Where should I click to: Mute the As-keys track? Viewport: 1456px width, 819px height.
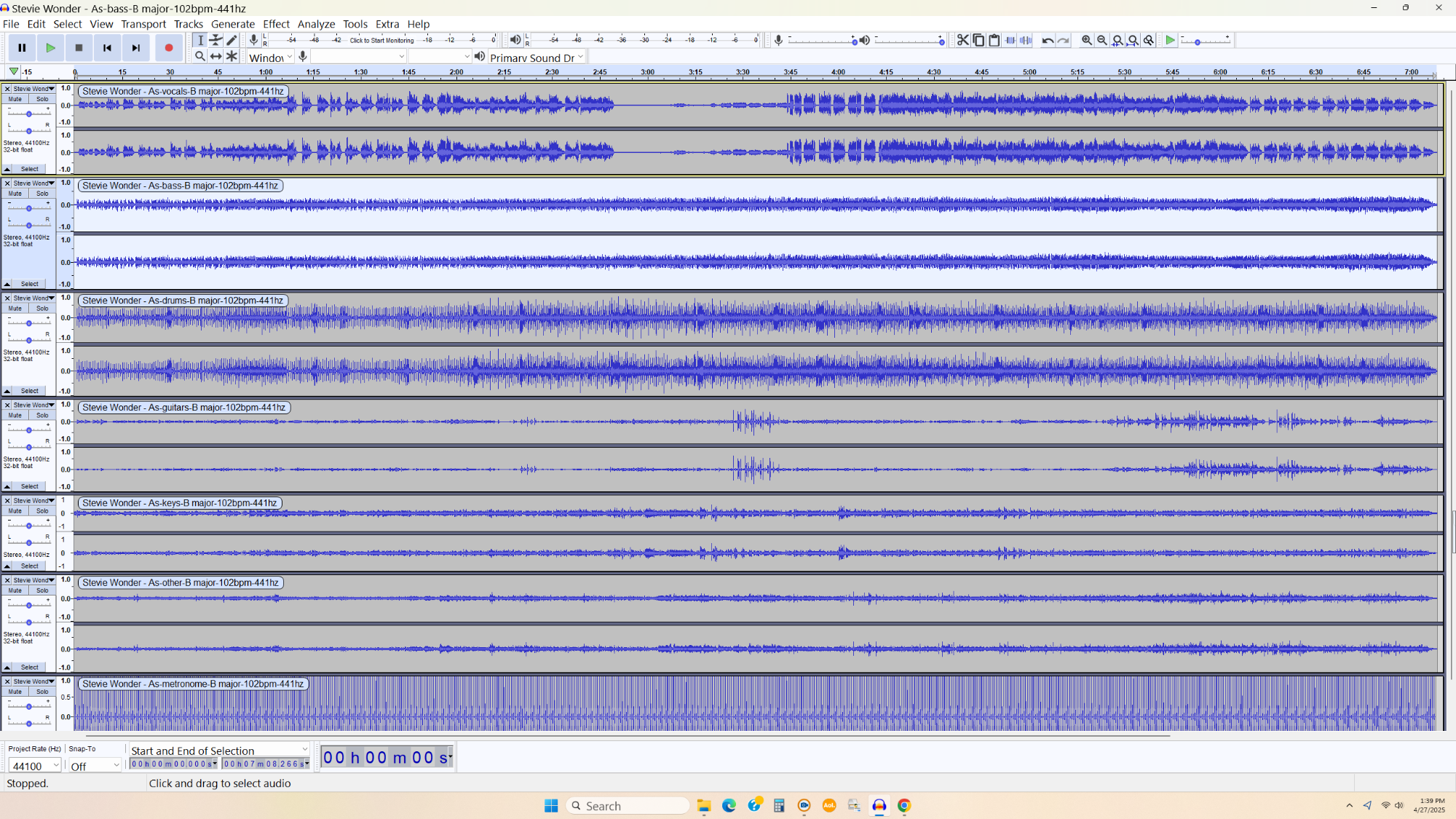15,511
